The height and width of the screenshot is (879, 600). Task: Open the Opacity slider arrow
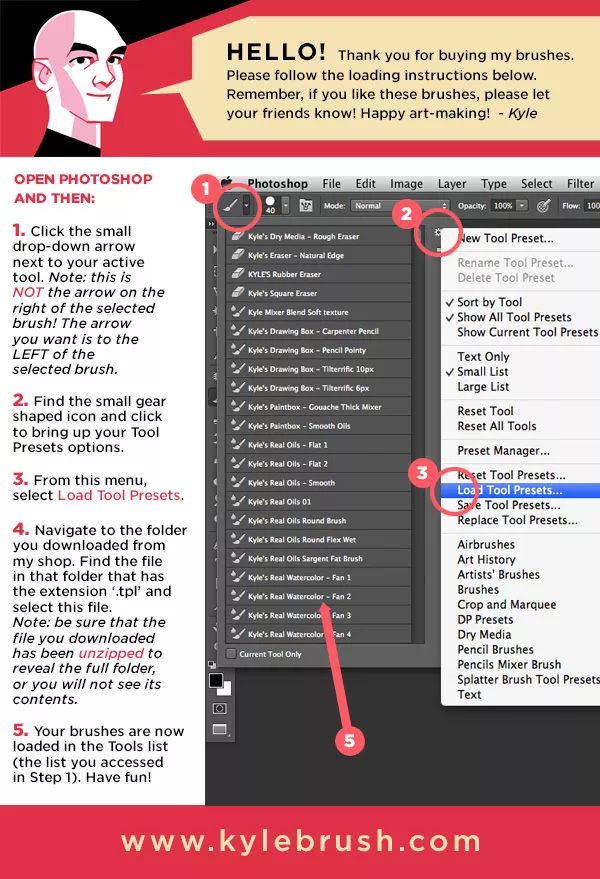(522, 206)
